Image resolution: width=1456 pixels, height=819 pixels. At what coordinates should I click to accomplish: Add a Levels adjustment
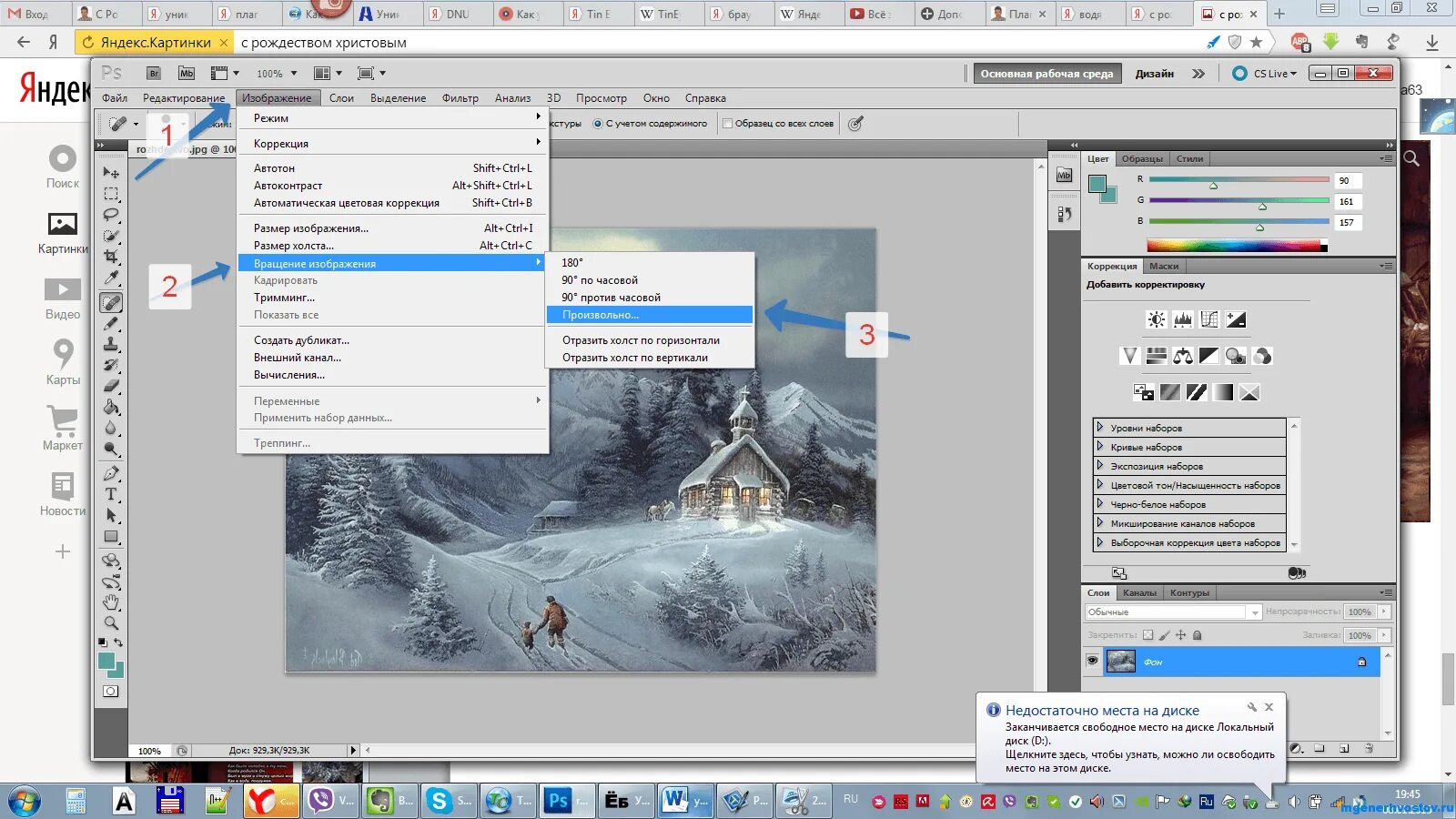(1183, 319)
